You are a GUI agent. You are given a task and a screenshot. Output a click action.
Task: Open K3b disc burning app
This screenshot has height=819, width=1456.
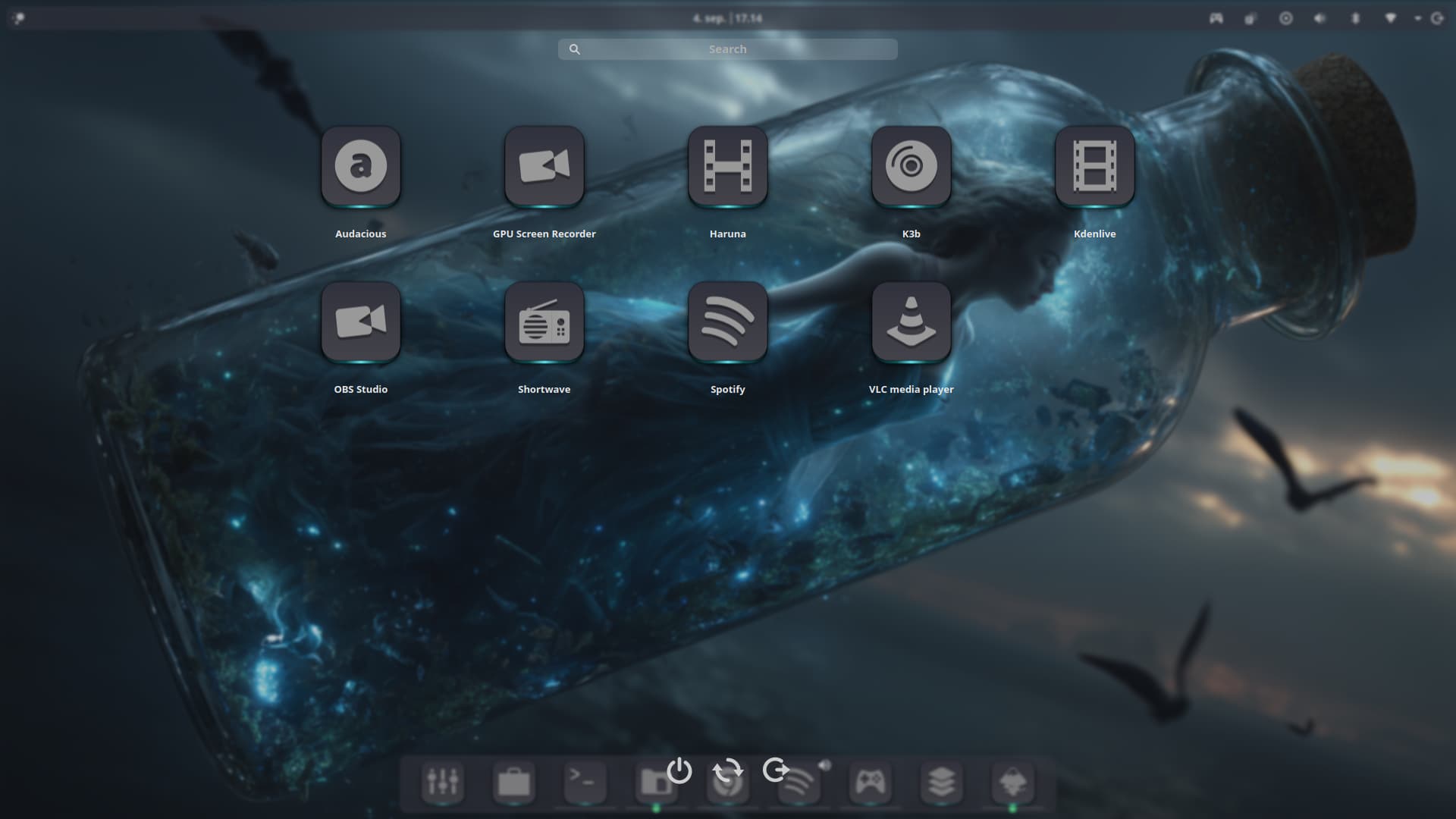click(x=912, y=166)
